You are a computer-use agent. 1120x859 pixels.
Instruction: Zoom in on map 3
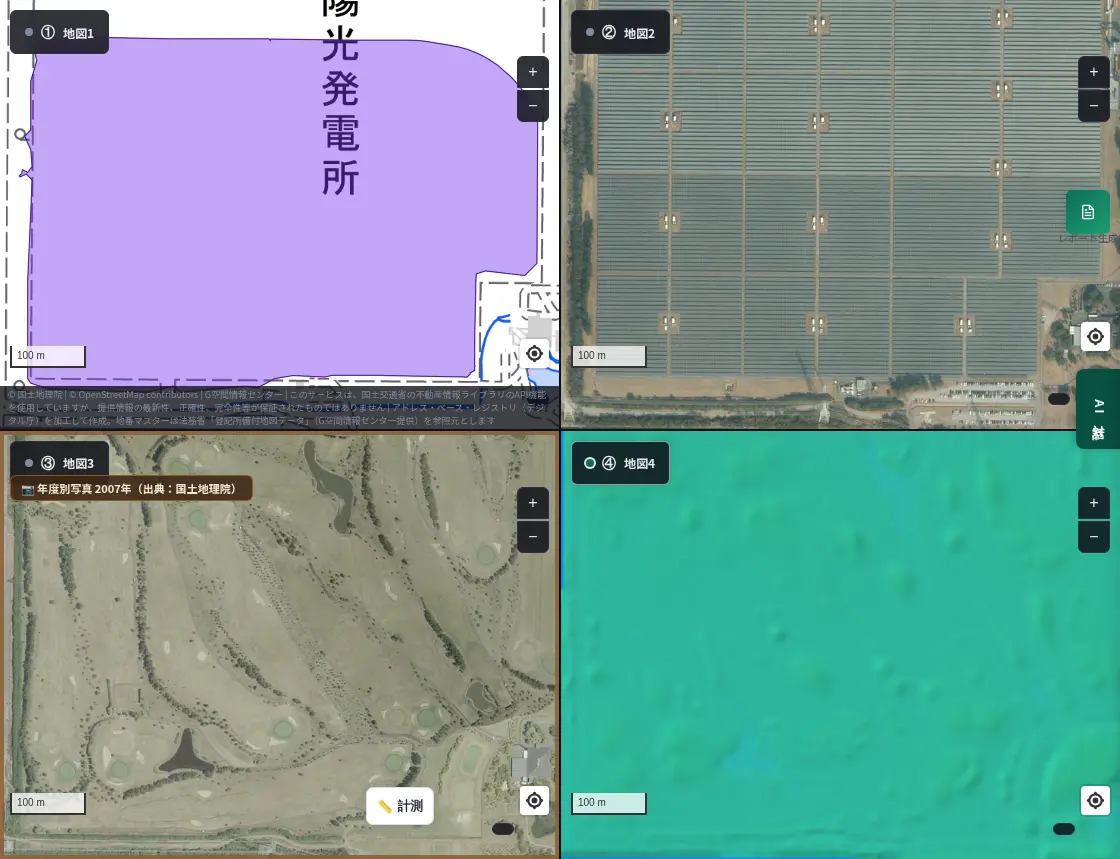[532, 503]
